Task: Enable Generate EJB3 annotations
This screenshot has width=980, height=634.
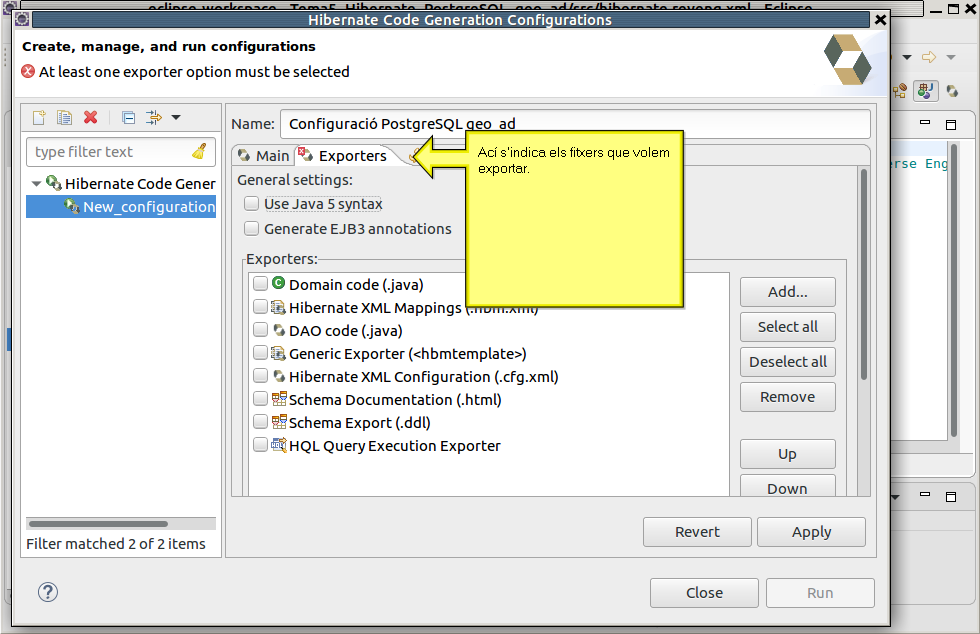Action: [251, 229]
